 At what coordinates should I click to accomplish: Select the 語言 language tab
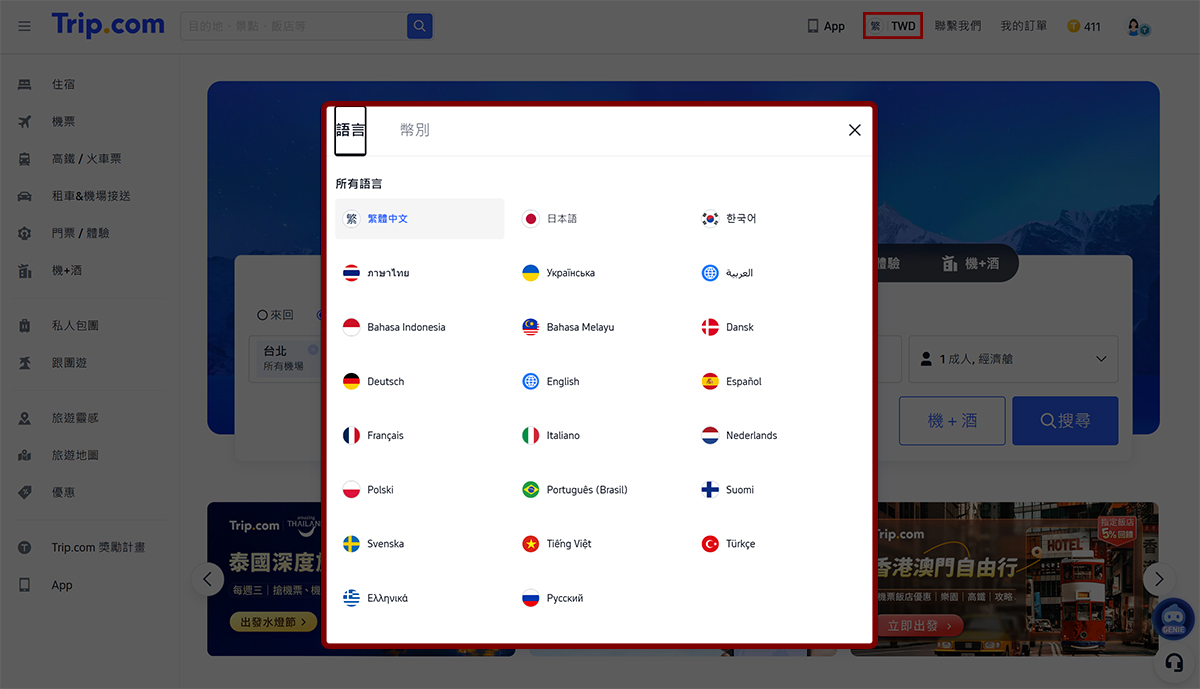[x=350, y=130]
